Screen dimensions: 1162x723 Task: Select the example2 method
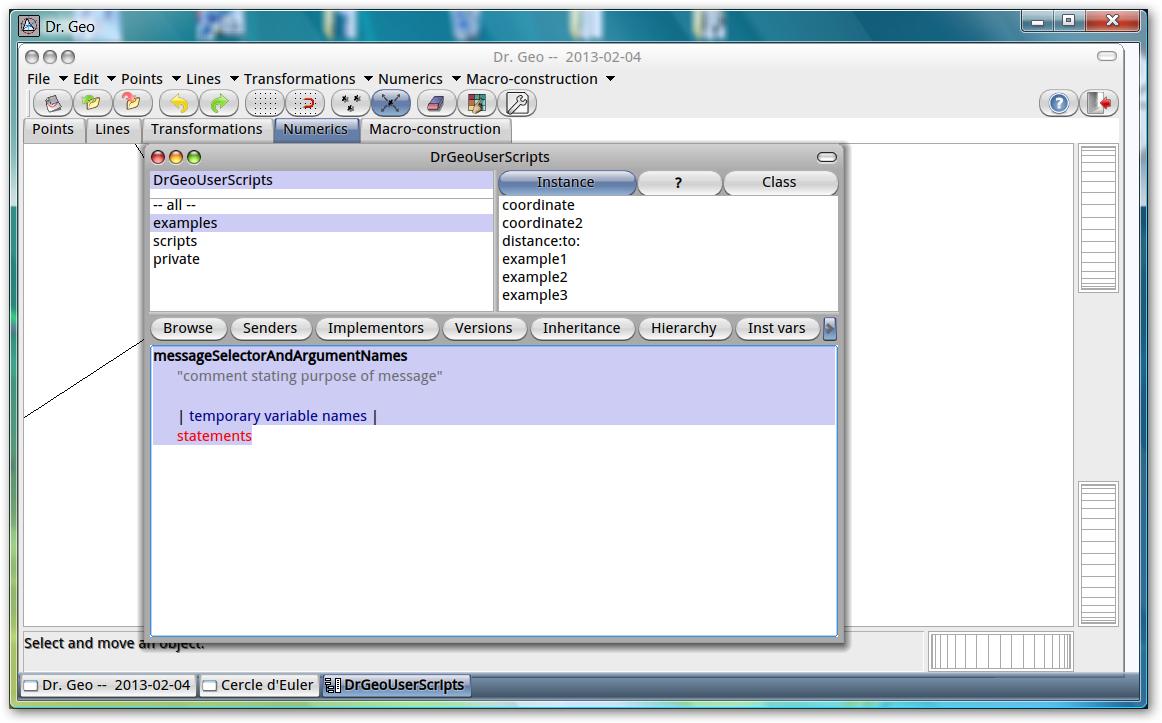coord(668,277)
